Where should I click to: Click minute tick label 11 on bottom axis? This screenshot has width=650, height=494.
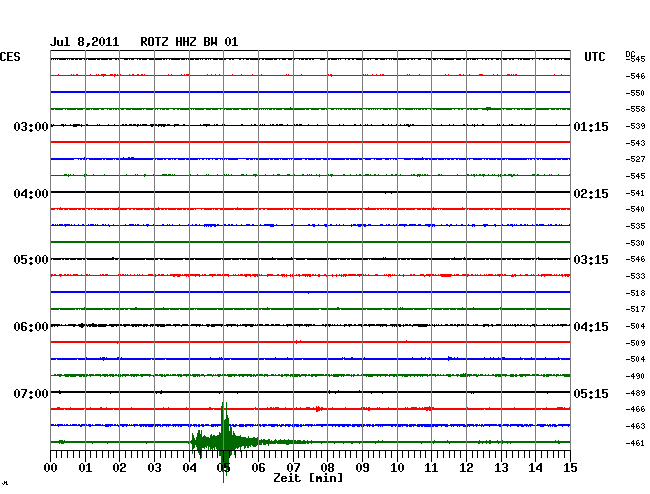tap(431, 468)
